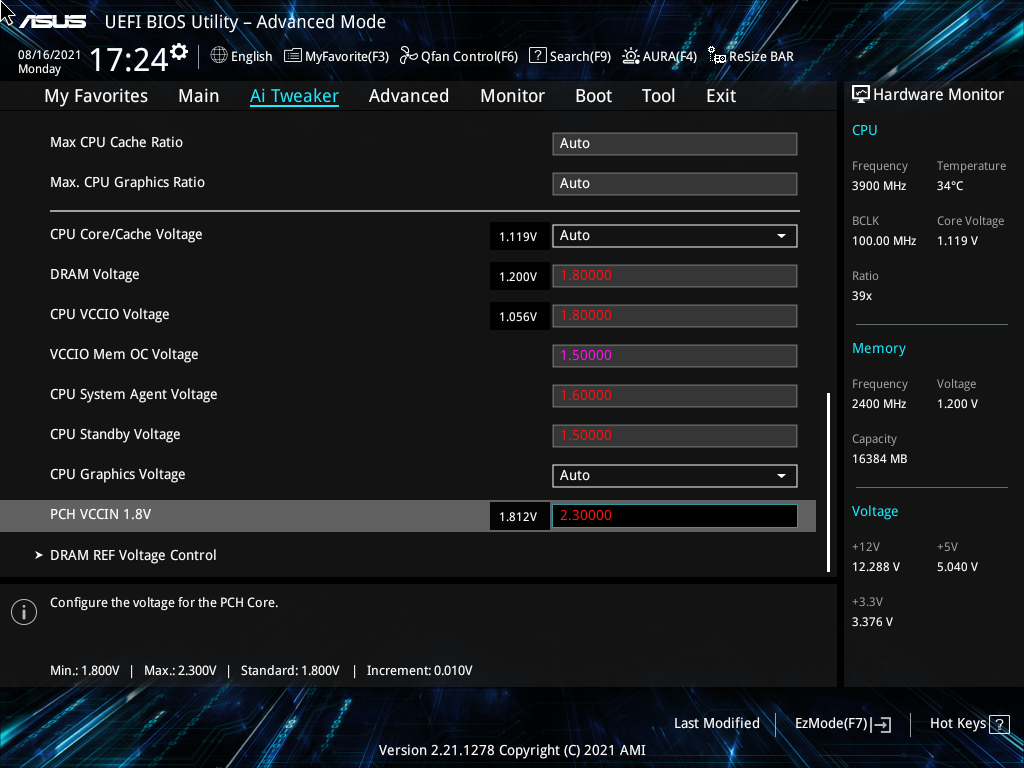
Task: Click the Max CPU Cache Ratio field
Action: tap(675, 144)
